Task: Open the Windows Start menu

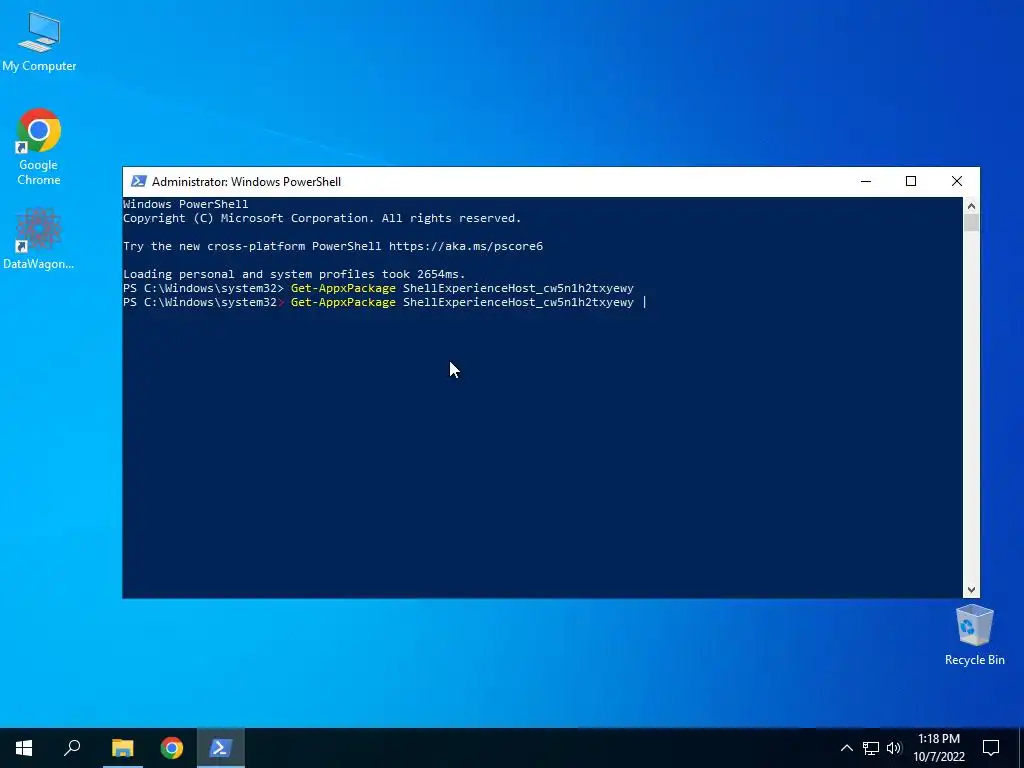Action: (24, 748)
